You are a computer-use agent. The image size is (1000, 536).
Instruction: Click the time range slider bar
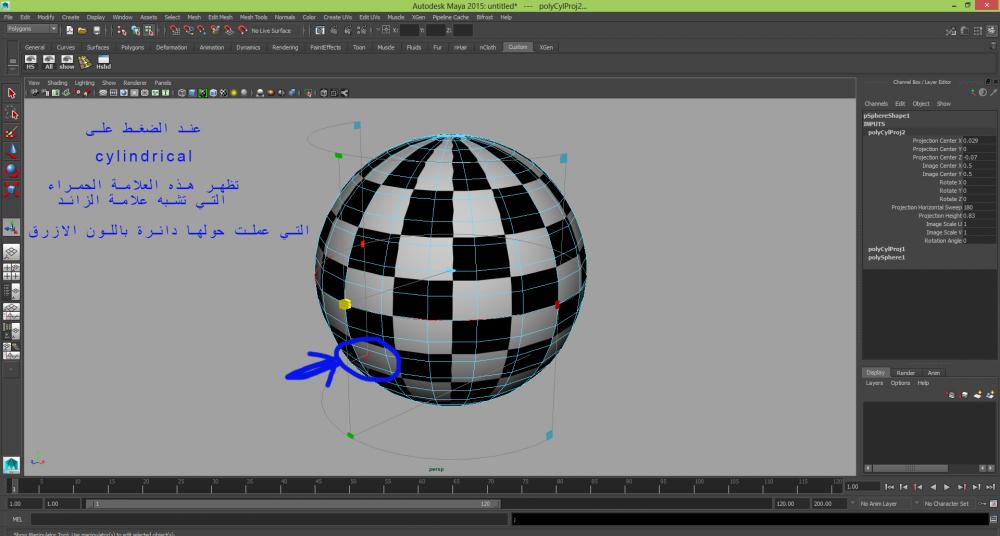pos(290,504)
